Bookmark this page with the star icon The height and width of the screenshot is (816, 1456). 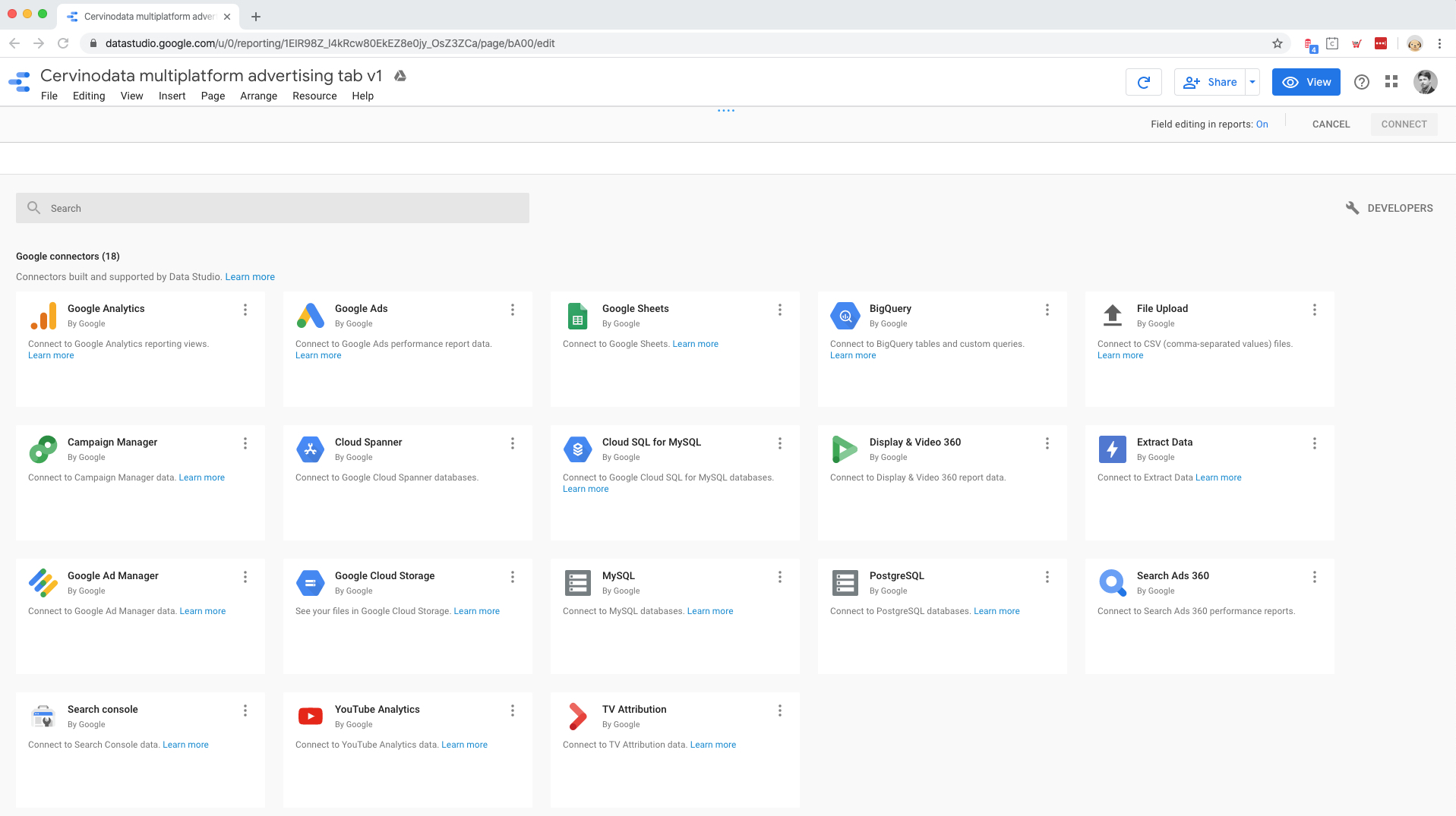(x=1278, y=43)
